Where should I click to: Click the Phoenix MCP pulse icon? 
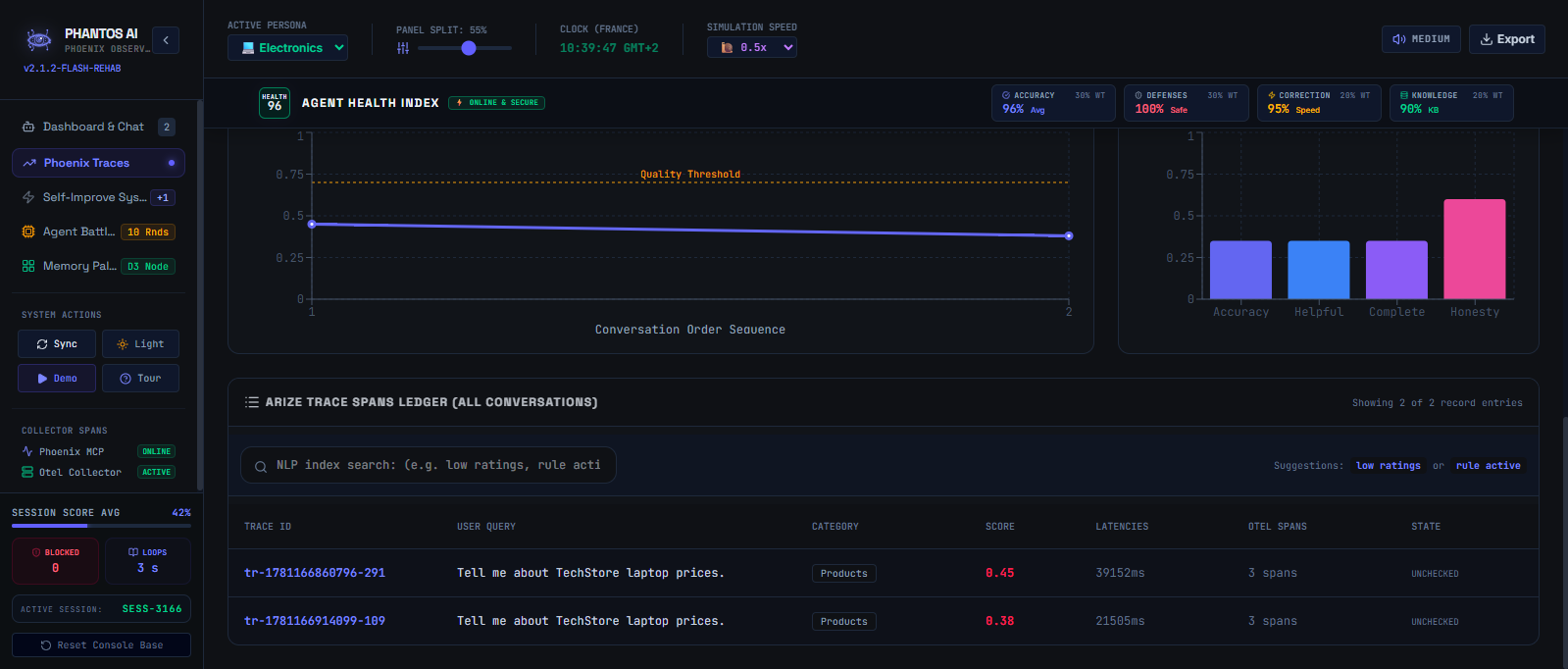(27, 451)
